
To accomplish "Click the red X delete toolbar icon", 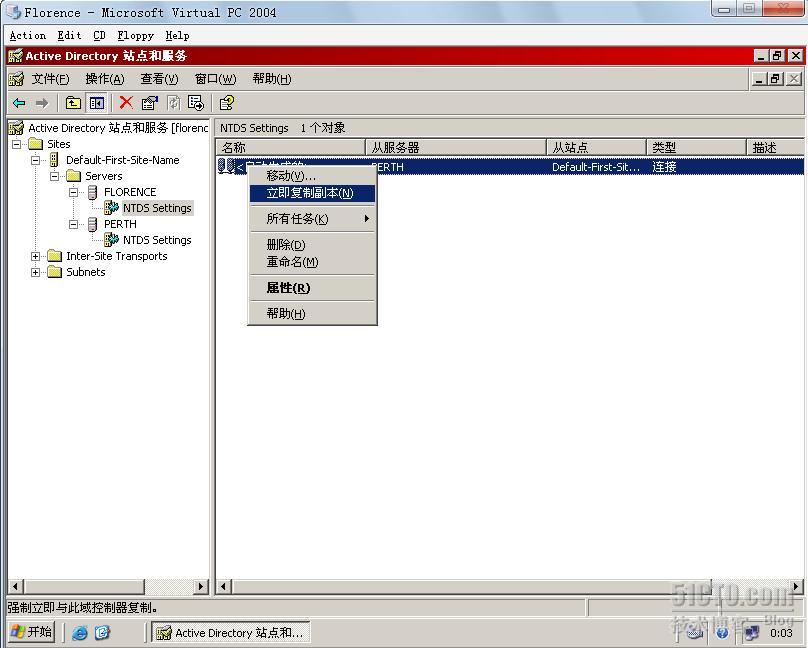I will tap(126, 103).
